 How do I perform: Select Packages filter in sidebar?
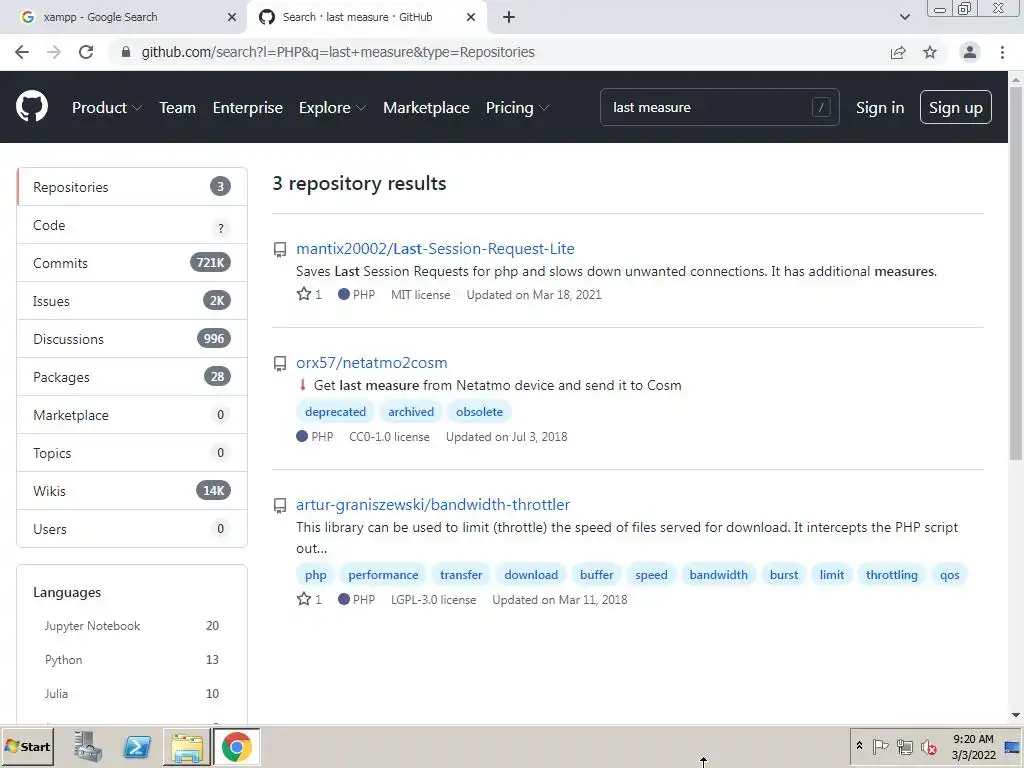pyautogui.click(x=132, y=377)
